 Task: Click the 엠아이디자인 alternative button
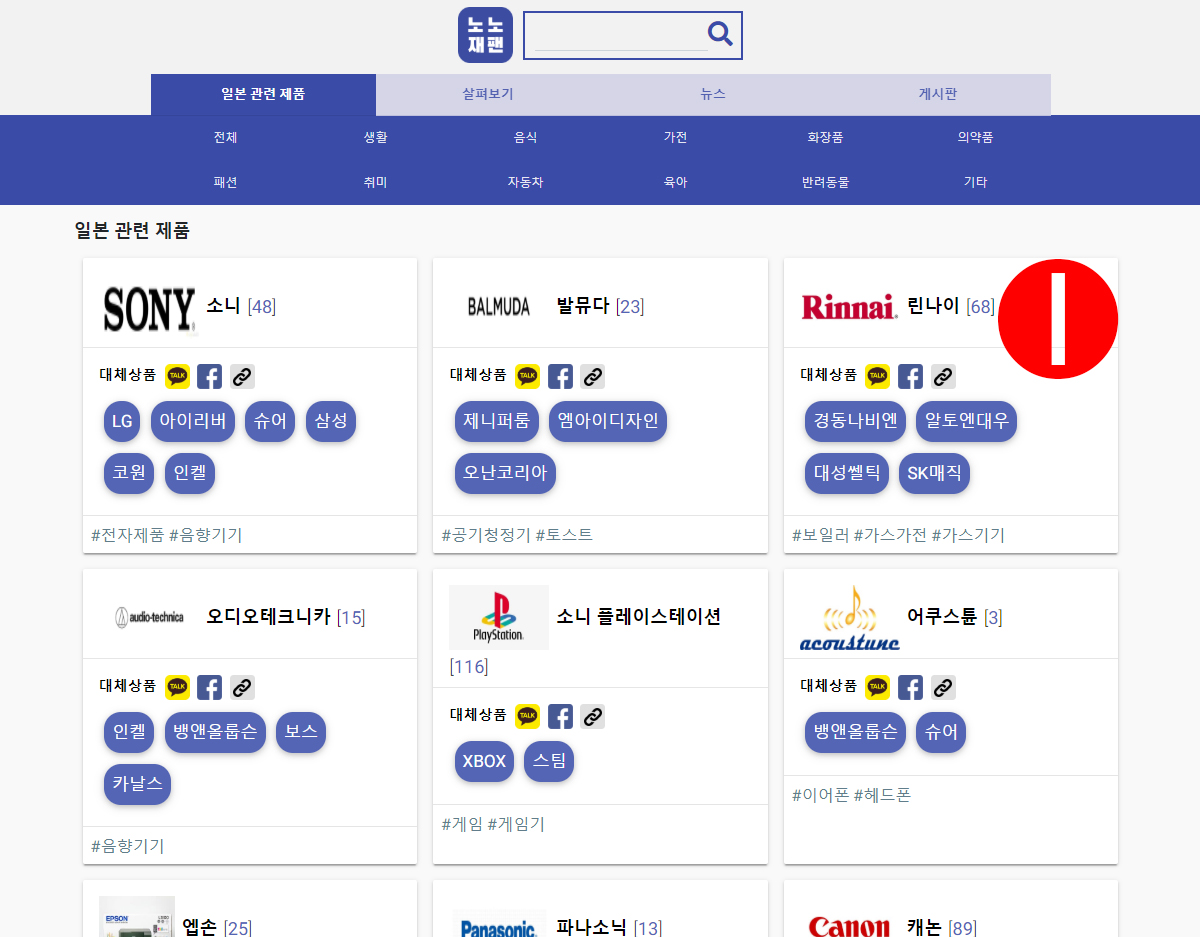608,421
